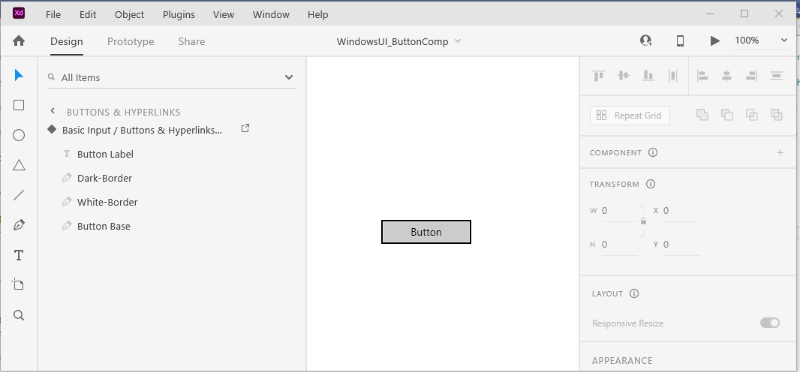Select the Dark-Border layer
The height and width of the screenshot is (372, 800).
click(105, 178)
